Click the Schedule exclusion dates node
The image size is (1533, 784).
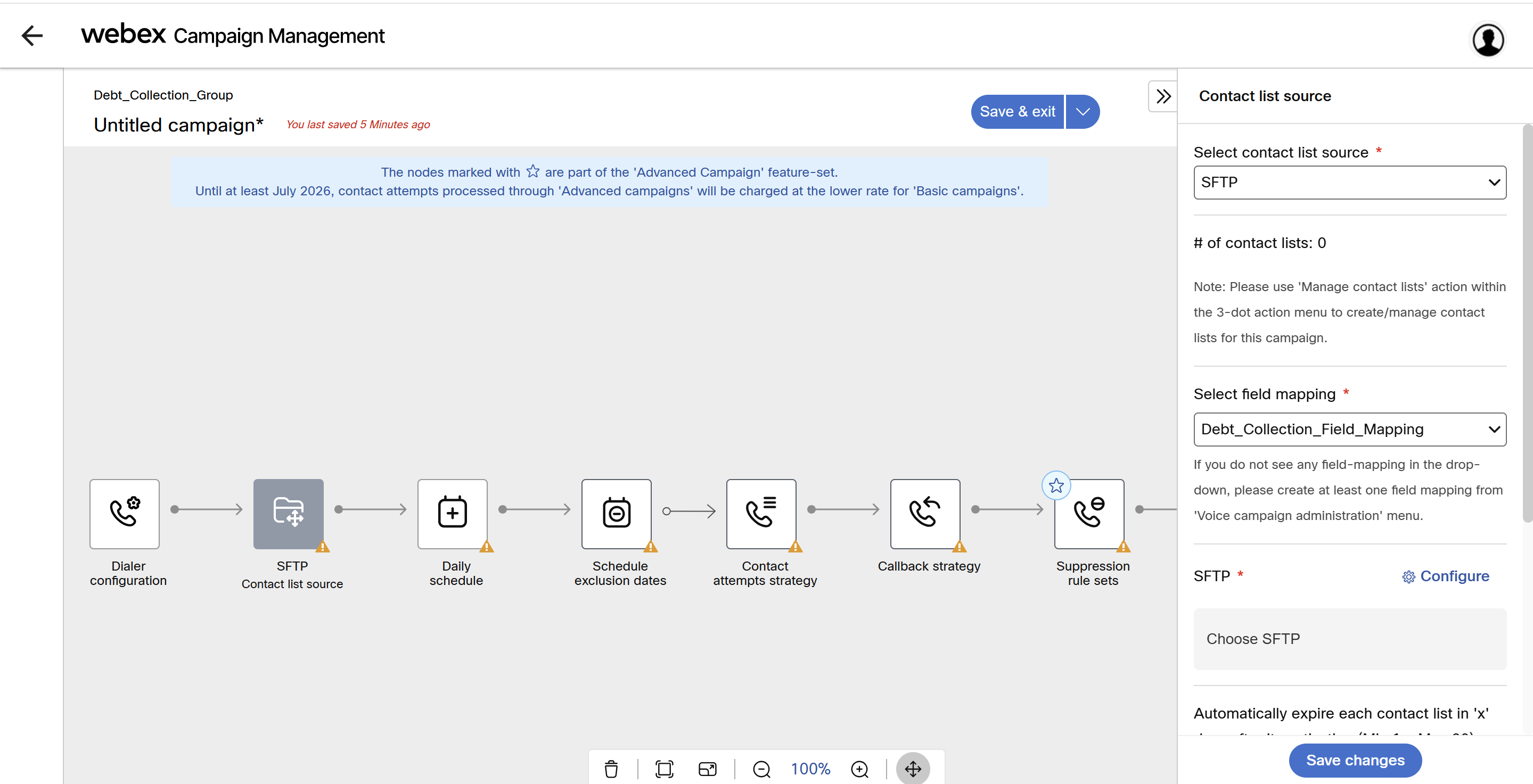click(x=616, y=513)
